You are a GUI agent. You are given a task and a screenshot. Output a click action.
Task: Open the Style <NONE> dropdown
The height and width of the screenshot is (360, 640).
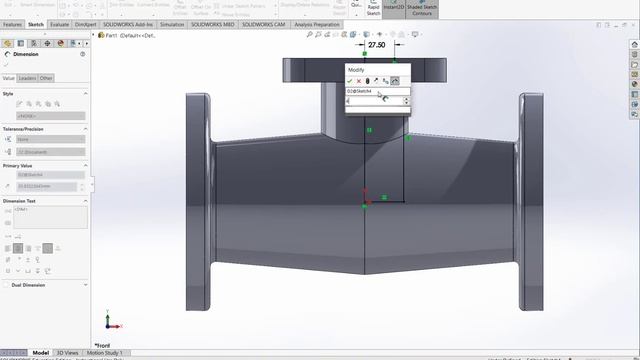(x=51, y=116)
